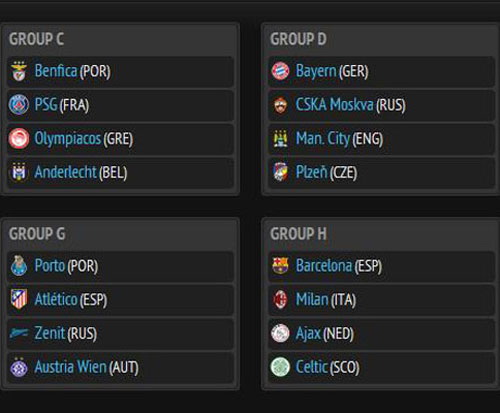This screenshot has height=413, width=500.
Task: Click the Atlético club crest icon
Action: click(19, 299)
